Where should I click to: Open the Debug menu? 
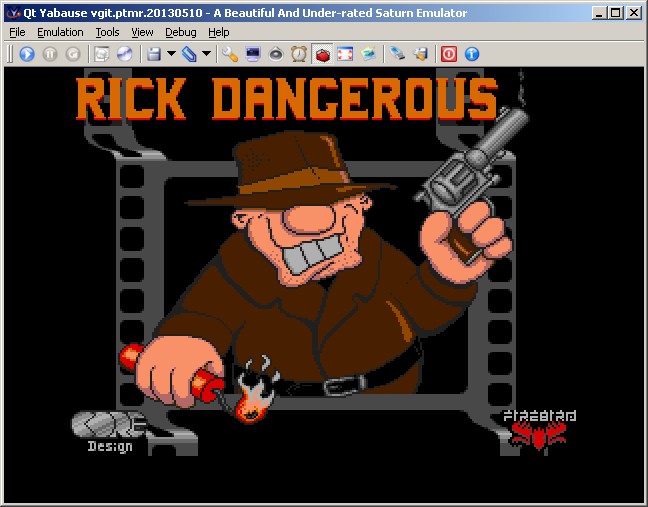click(181, 32)
